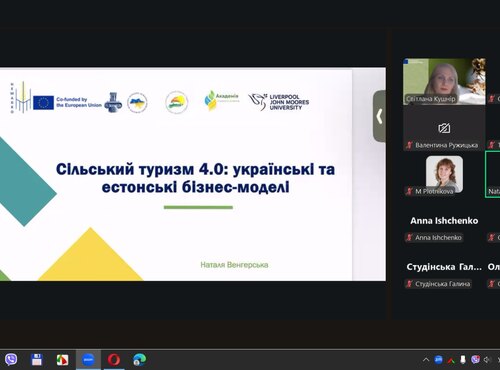Image resolution: width=500 pixels, height=370 pixels.
Task: Open the volume speaker control in tray
Action: click(487, 360)
